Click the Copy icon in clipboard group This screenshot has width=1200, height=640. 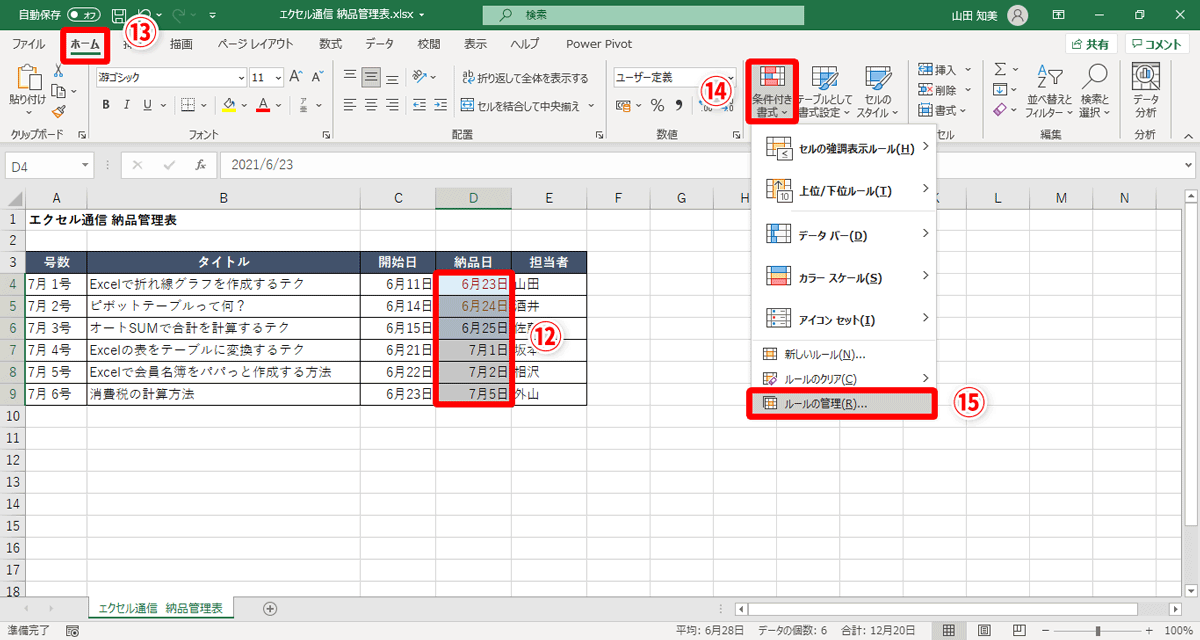click(x=57, y=91)
